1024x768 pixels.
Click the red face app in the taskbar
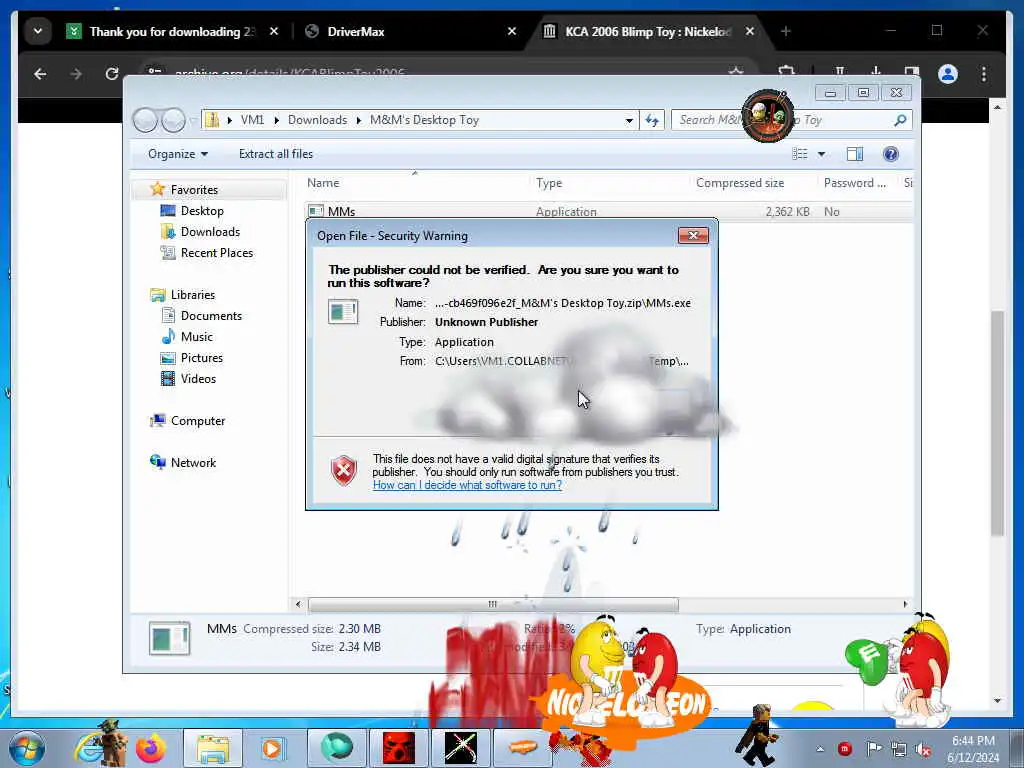point(398,748)
